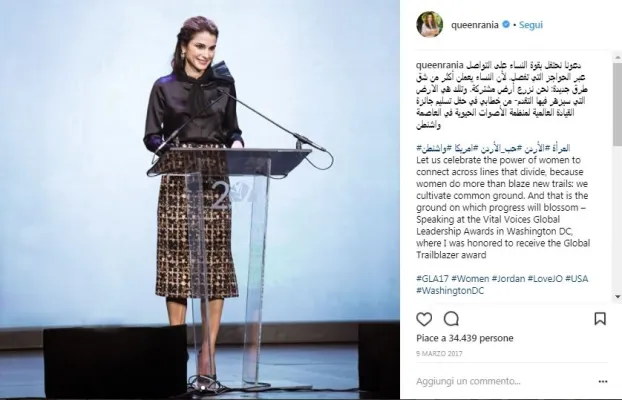Click the verified badge beside queenrania
The height and width of the screenshot is (400, 622).
[506, 25]
